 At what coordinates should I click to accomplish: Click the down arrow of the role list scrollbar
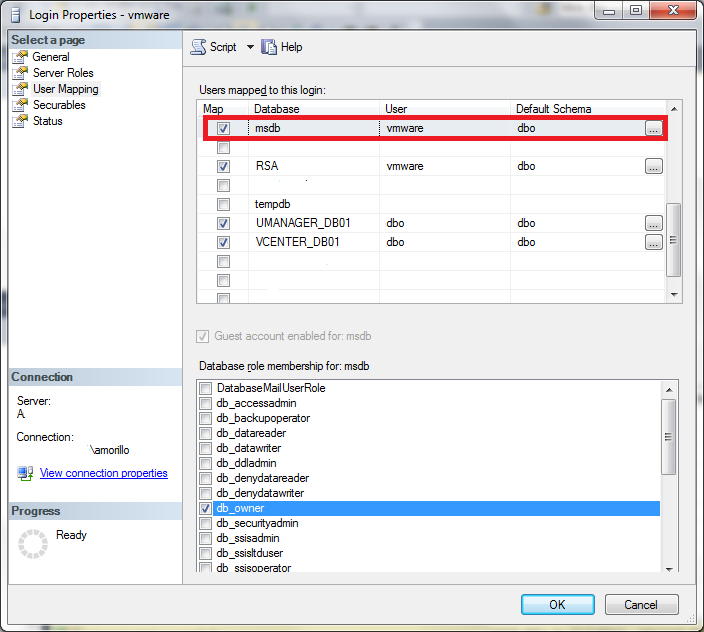[x=669, y=569]
